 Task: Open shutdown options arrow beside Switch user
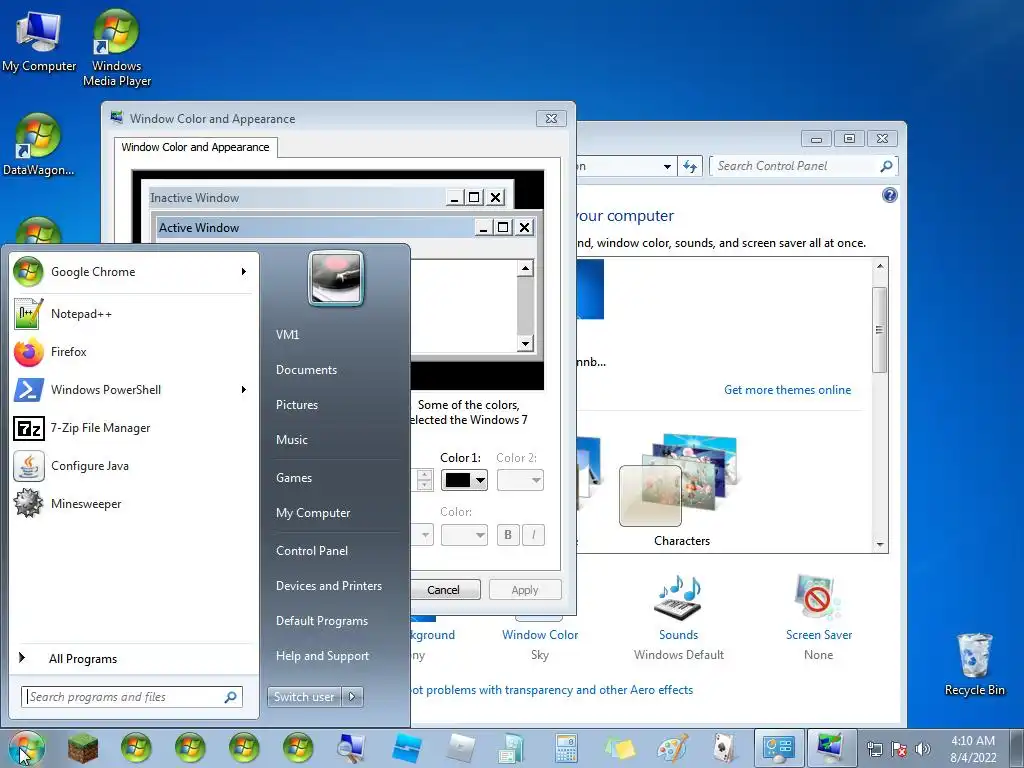[353, 697]
